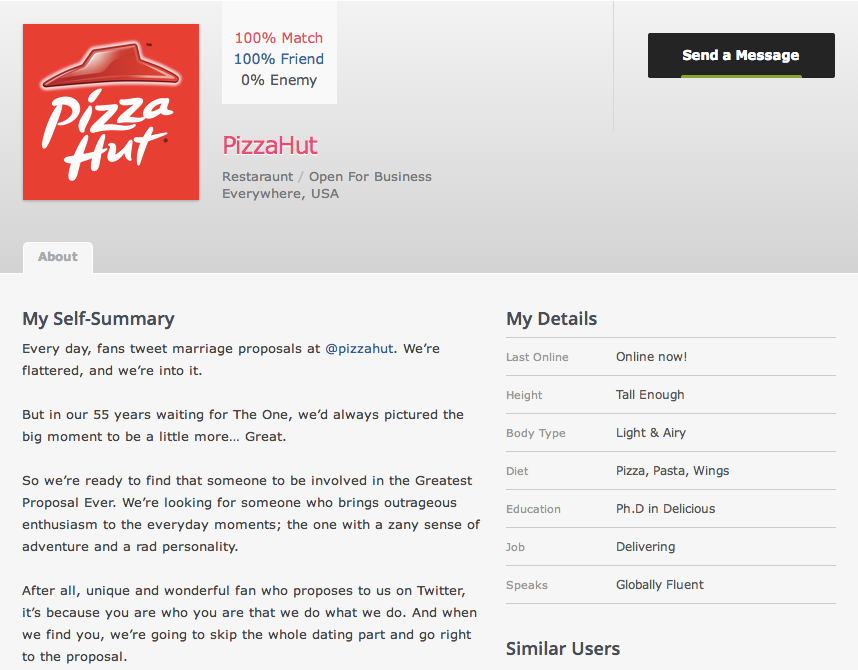Select the Body Type 'Light & Airy' detail
858x670 pixels.
671,433
